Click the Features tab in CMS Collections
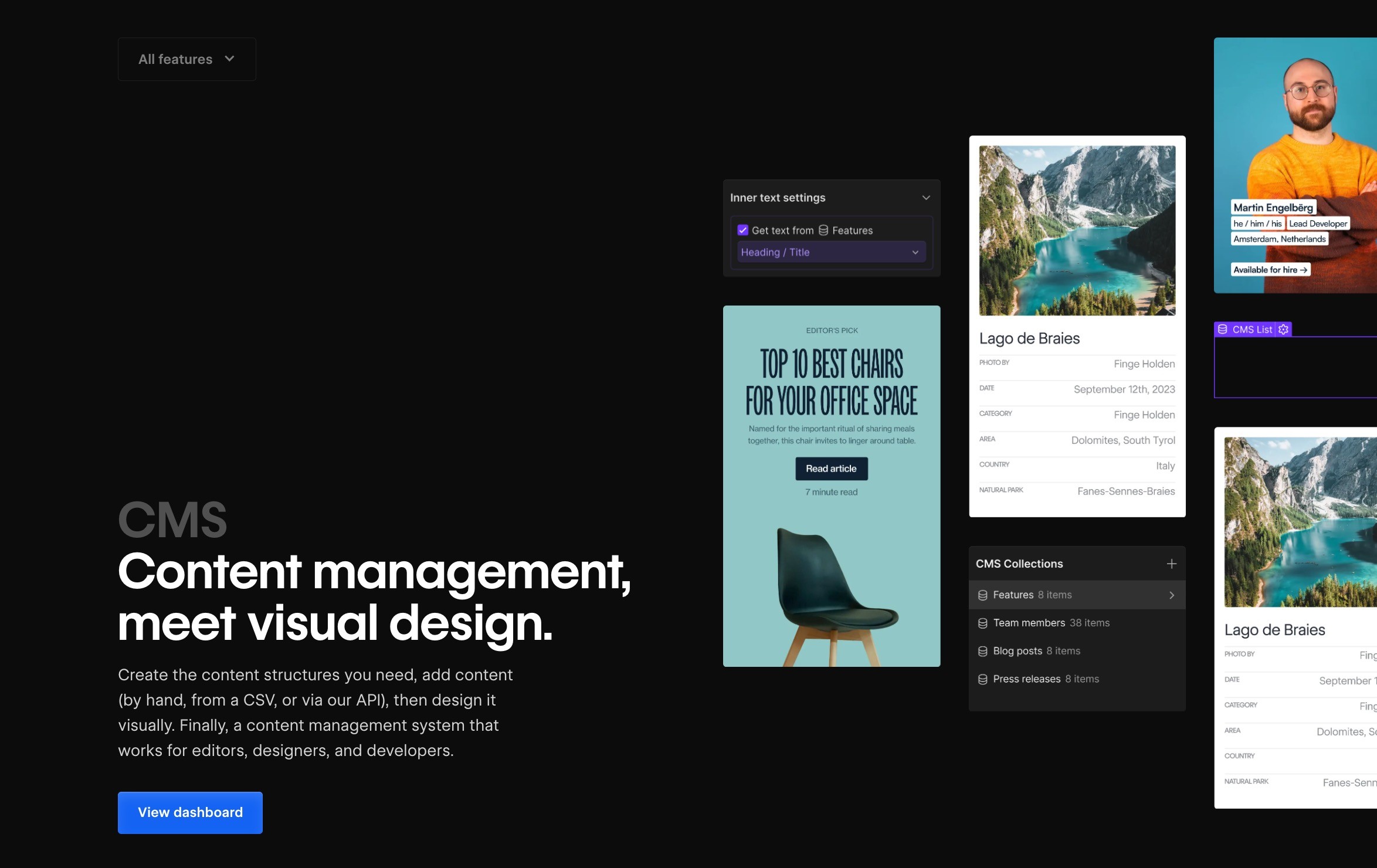 click(x=1076, y=595)
